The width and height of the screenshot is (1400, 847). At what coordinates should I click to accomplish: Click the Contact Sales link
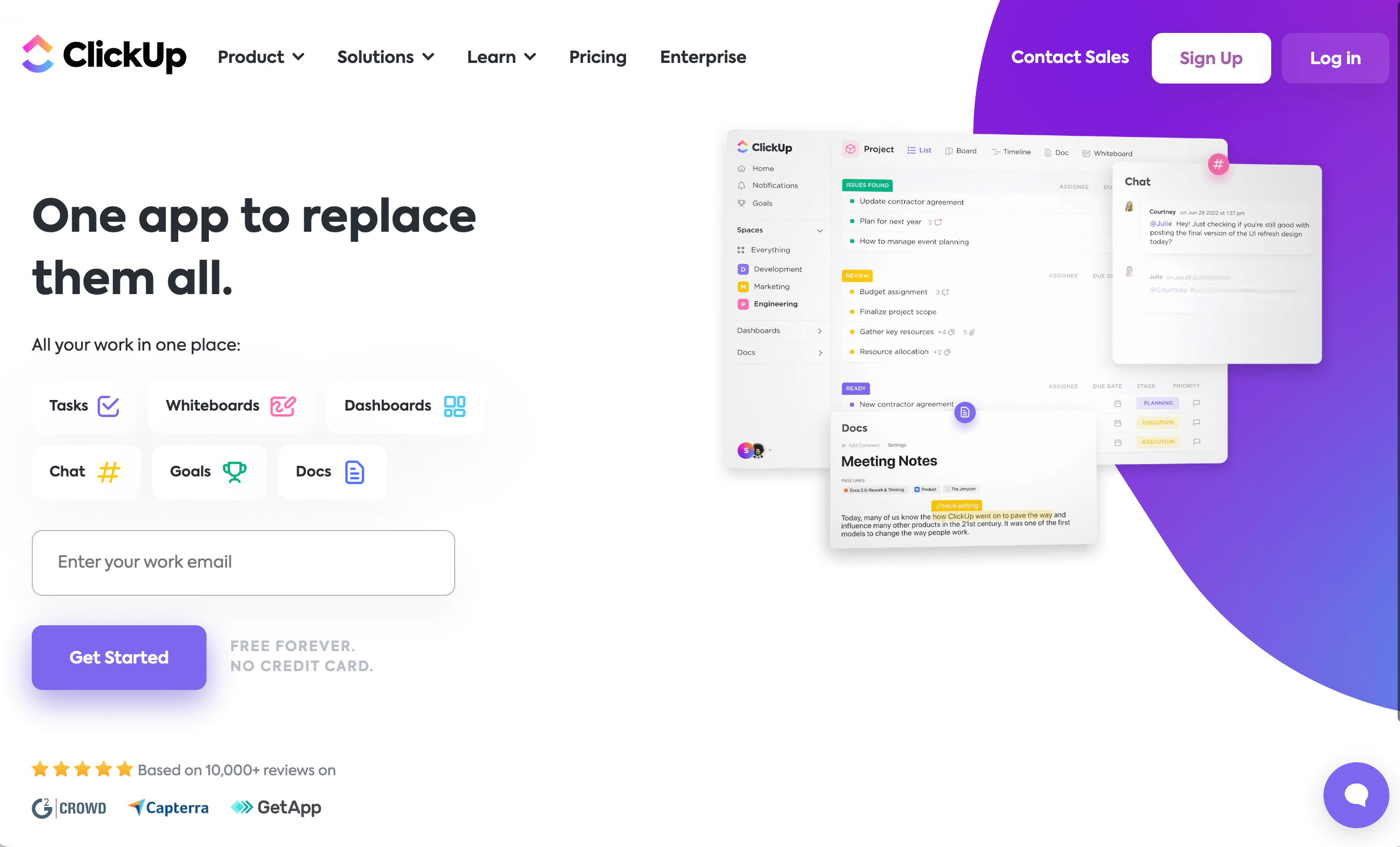coord(1069,57)
